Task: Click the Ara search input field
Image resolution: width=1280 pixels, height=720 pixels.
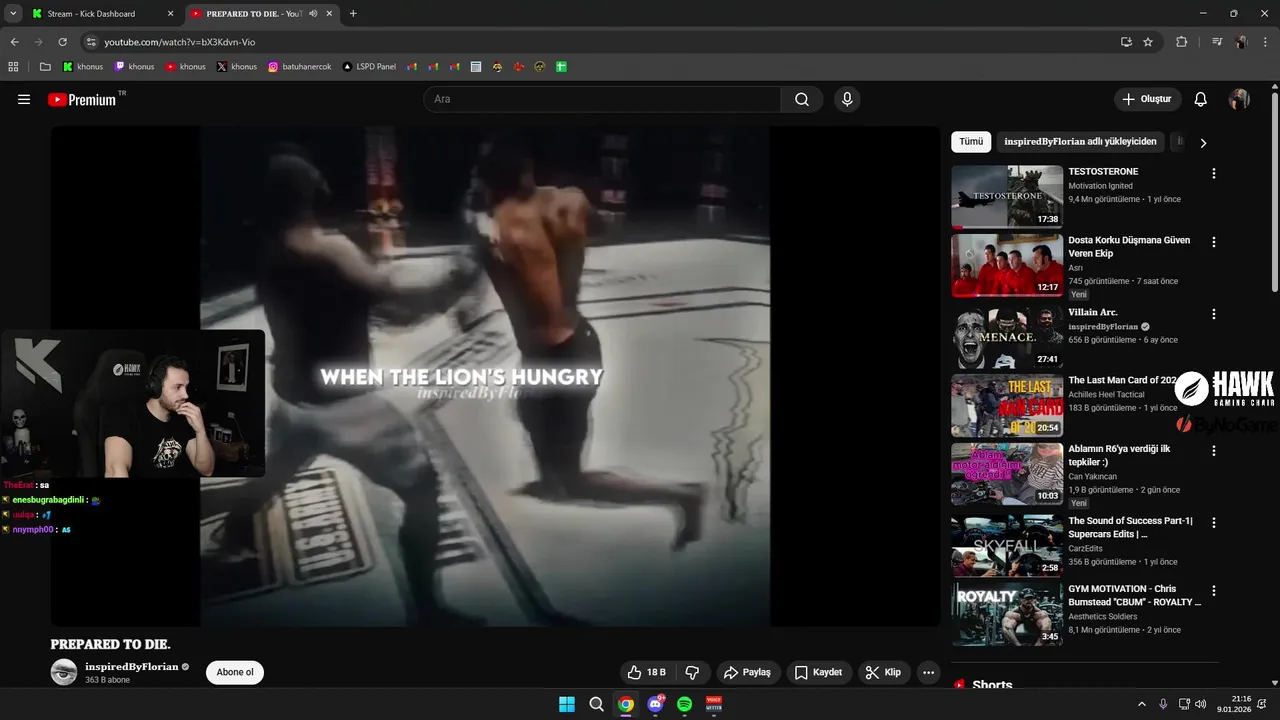Action: [602, 99]
